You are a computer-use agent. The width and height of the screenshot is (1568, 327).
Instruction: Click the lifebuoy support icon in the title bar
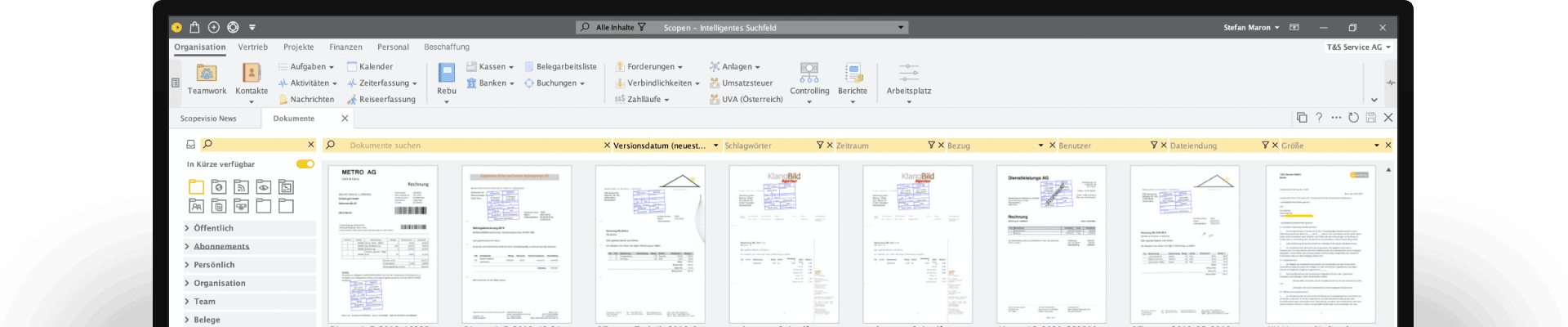pos(233,27)
